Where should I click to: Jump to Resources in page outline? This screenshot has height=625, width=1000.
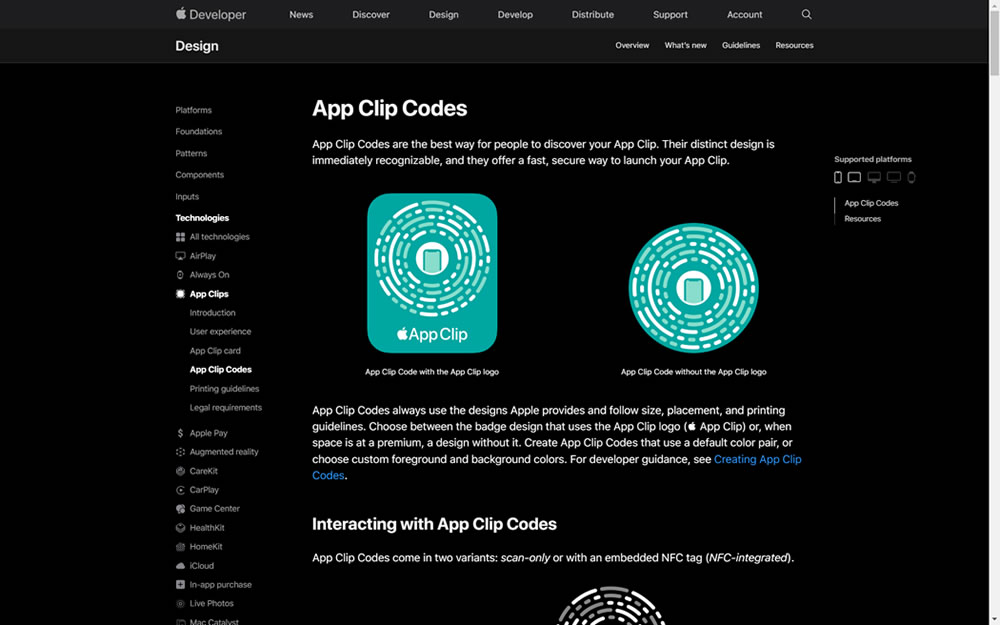tap(862, 219)
